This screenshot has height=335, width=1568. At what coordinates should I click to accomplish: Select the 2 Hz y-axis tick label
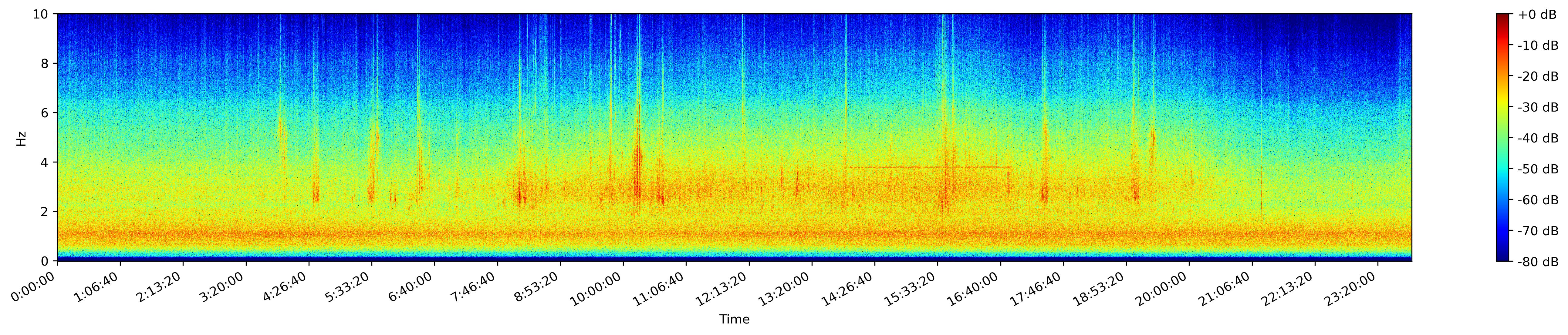[44, 212]
